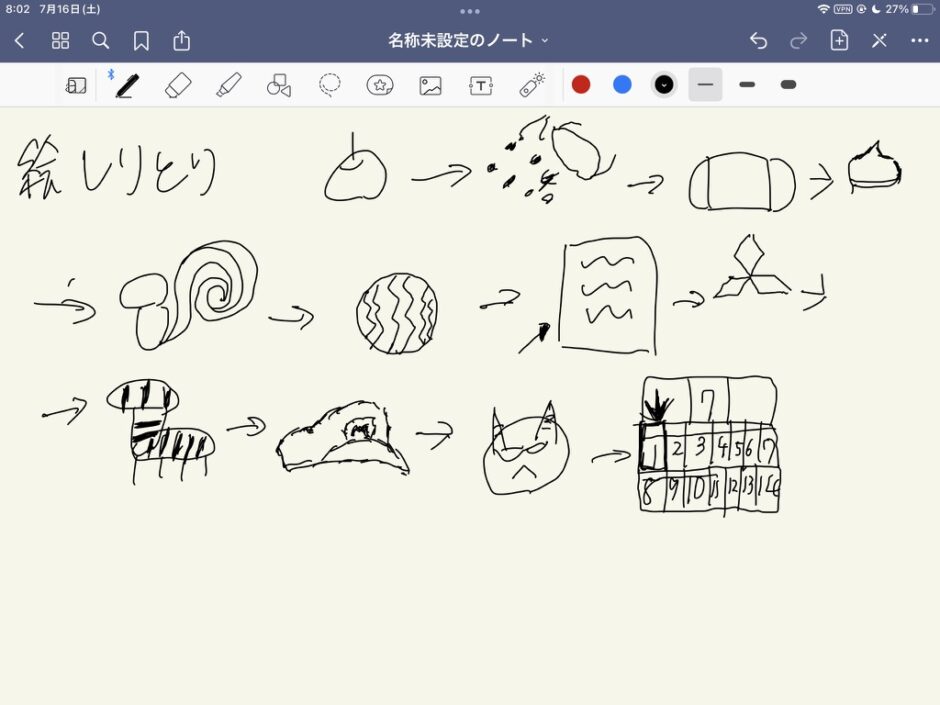Activate the Text box tool
The height and width of the screenshot is (705, 940).
tap(481, 85)
